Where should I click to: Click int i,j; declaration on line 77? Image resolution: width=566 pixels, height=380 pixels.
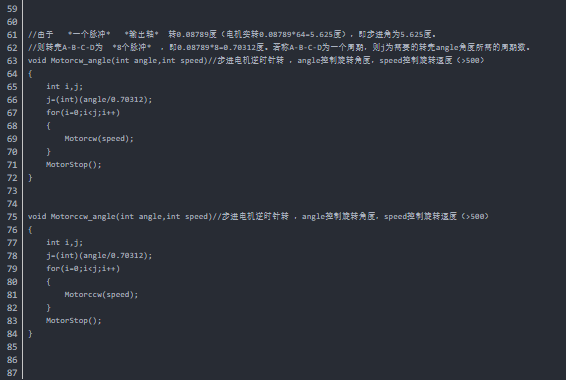click(x=65, y=243)
